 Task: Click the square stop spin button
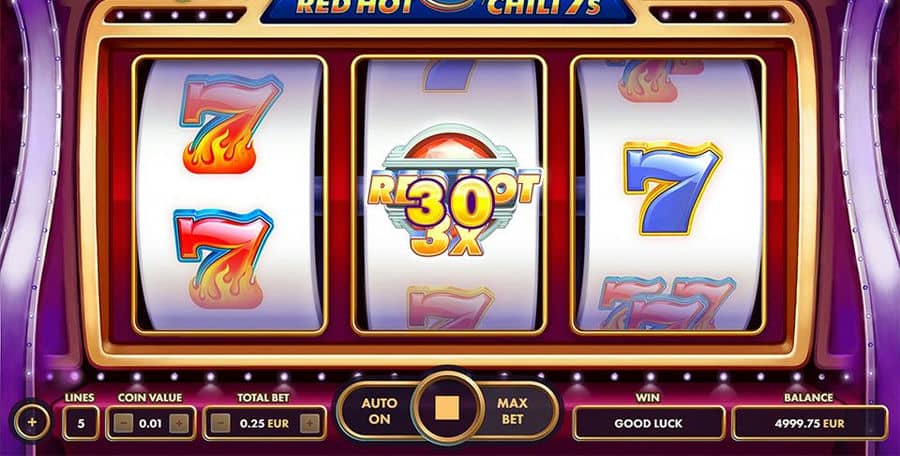coord(447,408)
